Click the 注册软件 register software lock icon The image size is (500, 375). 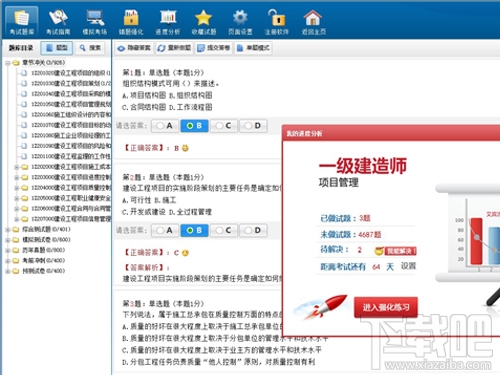click(277, 22)
